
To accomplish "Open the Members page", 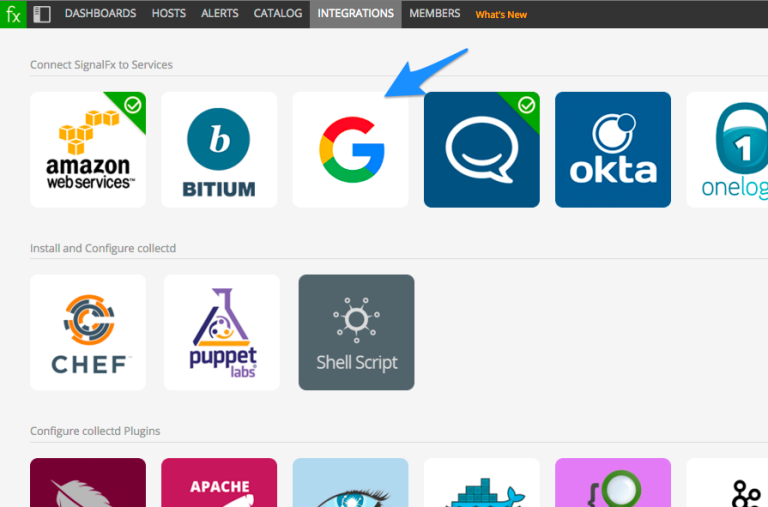I will pos(434,13).
